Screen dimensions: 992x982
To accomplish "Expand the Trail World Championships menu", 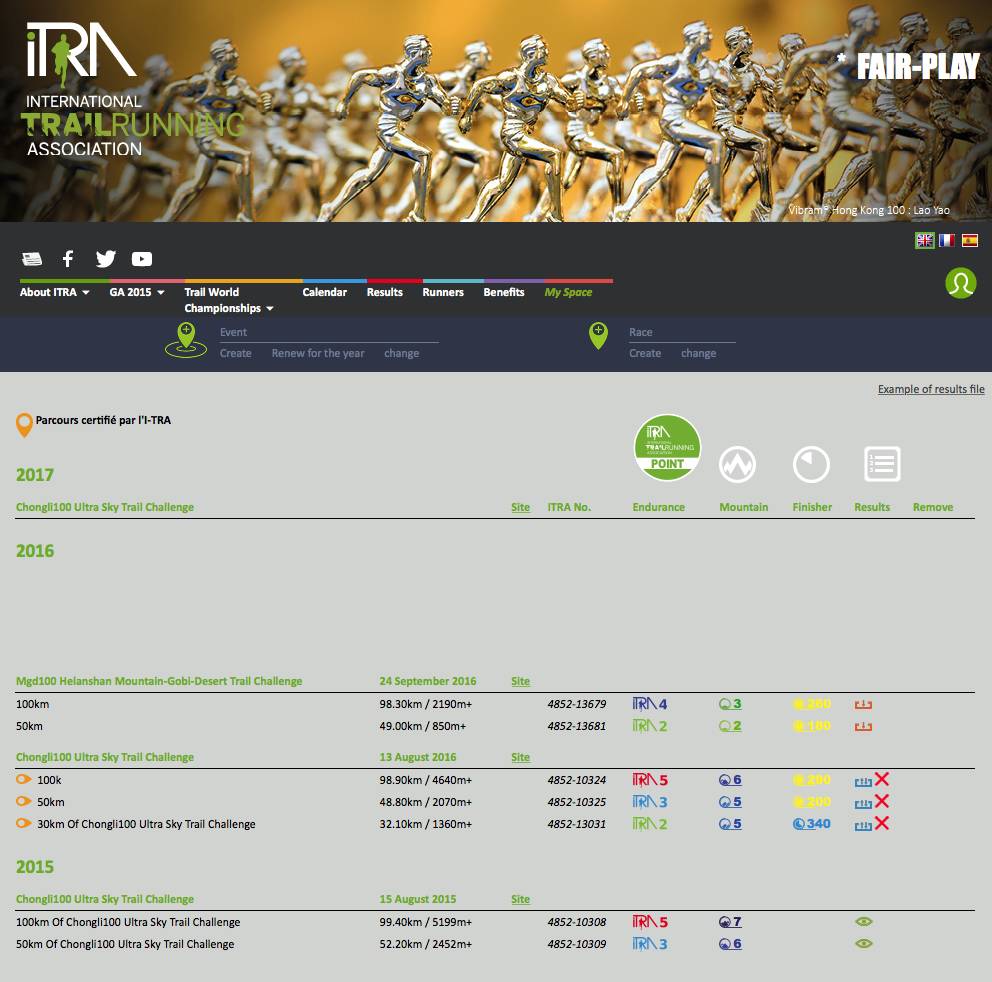I will (x=228, y=300).
